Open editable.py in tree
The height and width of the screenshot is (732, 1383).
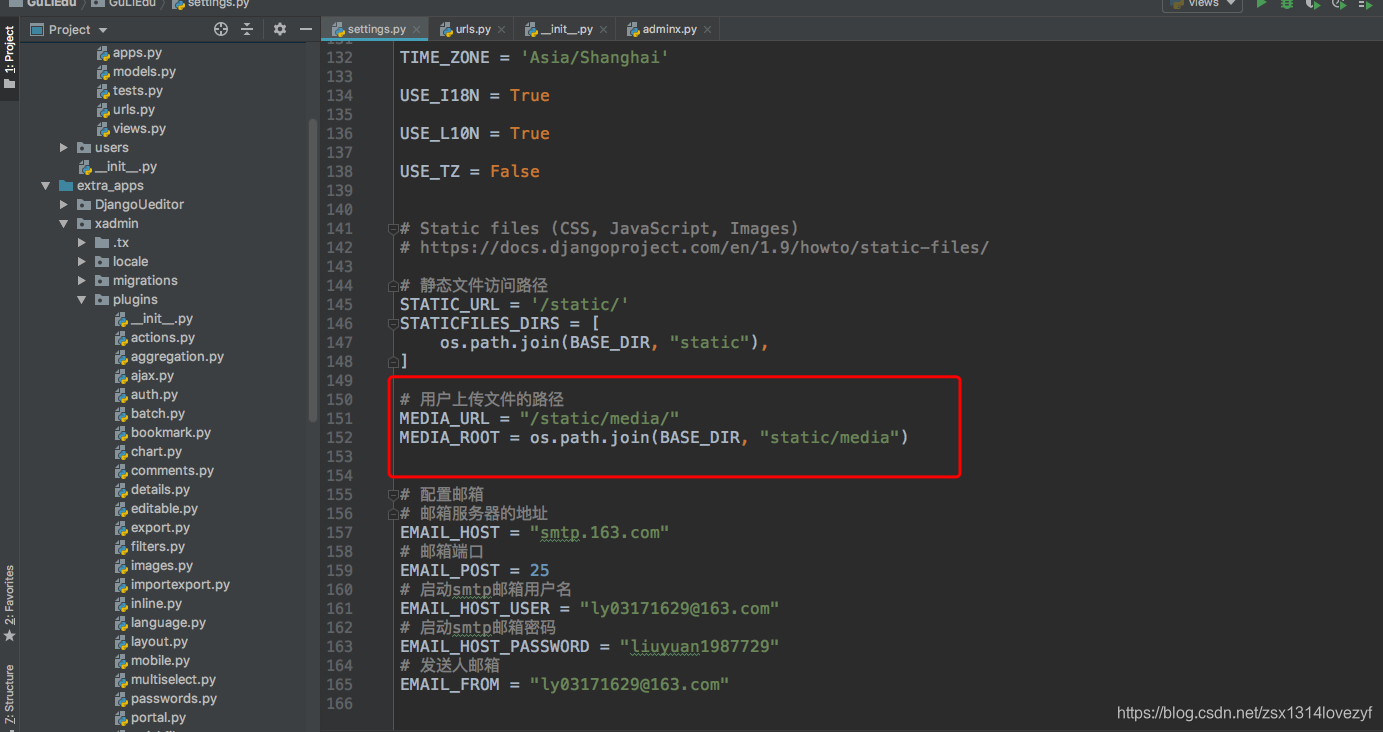[156, 509]
